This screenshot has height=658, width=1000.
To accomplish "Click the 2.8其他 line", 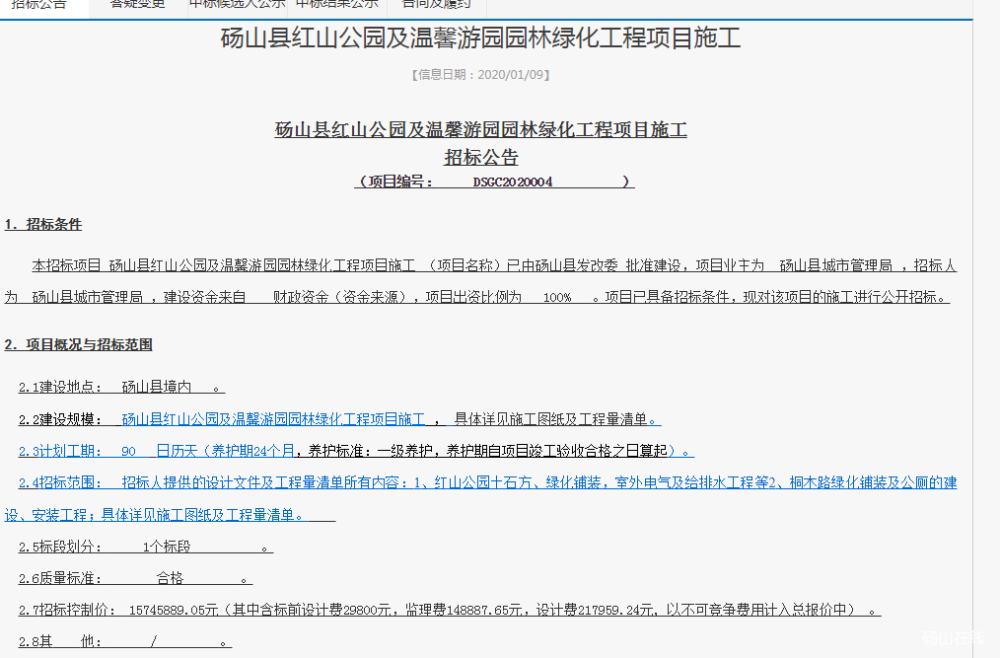I will pyautogui.click(x=125, y=641).
